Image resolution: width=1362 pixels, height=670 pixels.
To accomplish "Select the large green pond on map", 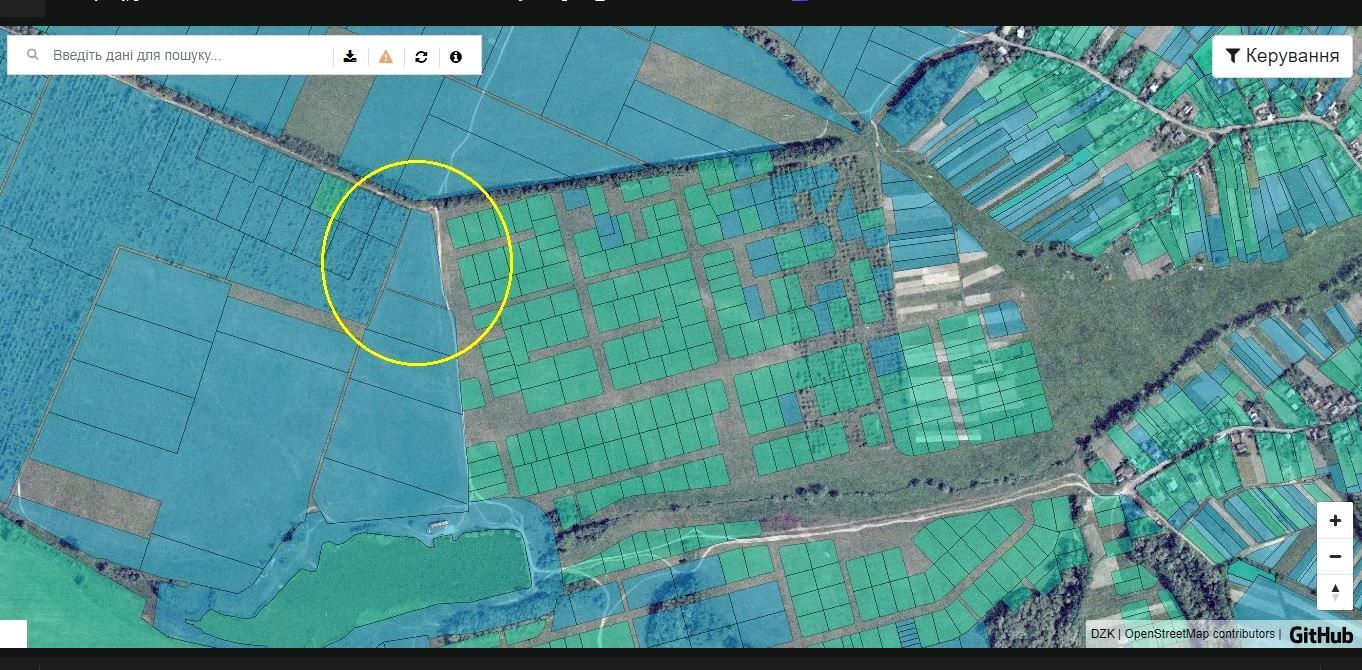I will pyautogui.click(x=420, y=578).
